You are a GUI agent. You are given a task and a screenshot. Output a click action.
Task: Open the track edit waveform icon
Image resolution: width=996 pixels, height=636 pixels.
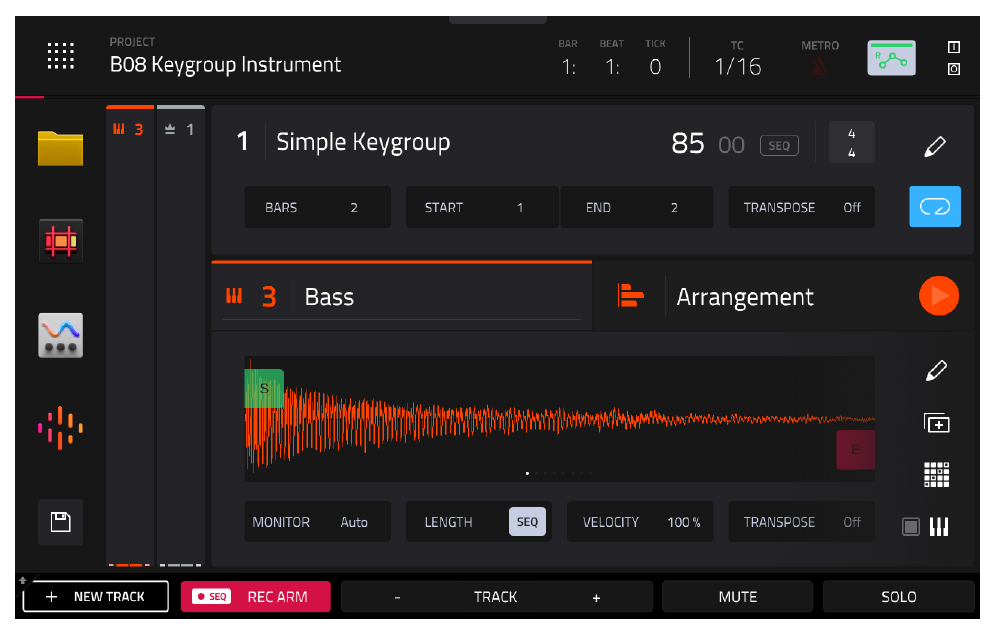60,335
